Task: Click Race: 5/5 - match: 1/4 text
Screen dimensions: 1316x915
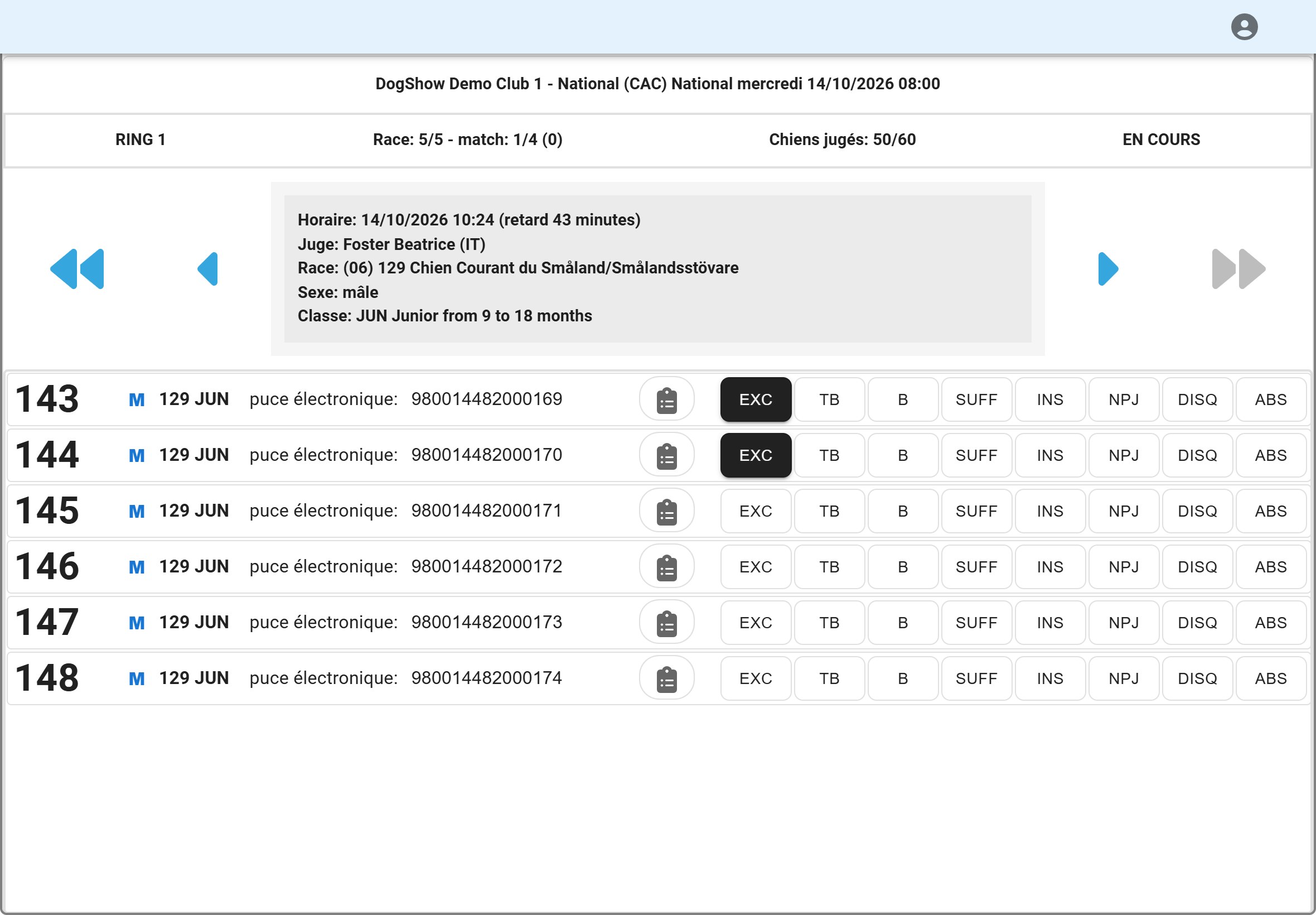Action: [467, 139]
